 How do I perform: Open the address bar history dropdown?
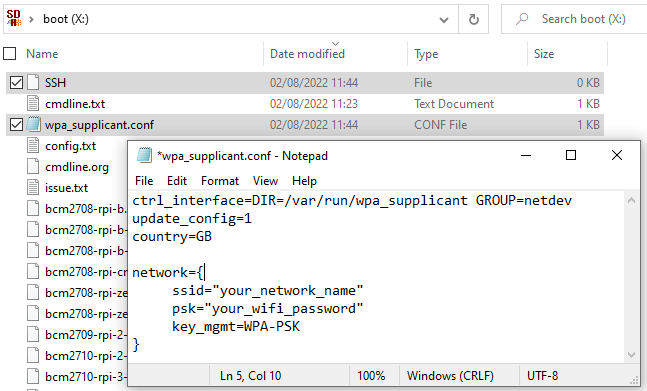tap(444, 19)
